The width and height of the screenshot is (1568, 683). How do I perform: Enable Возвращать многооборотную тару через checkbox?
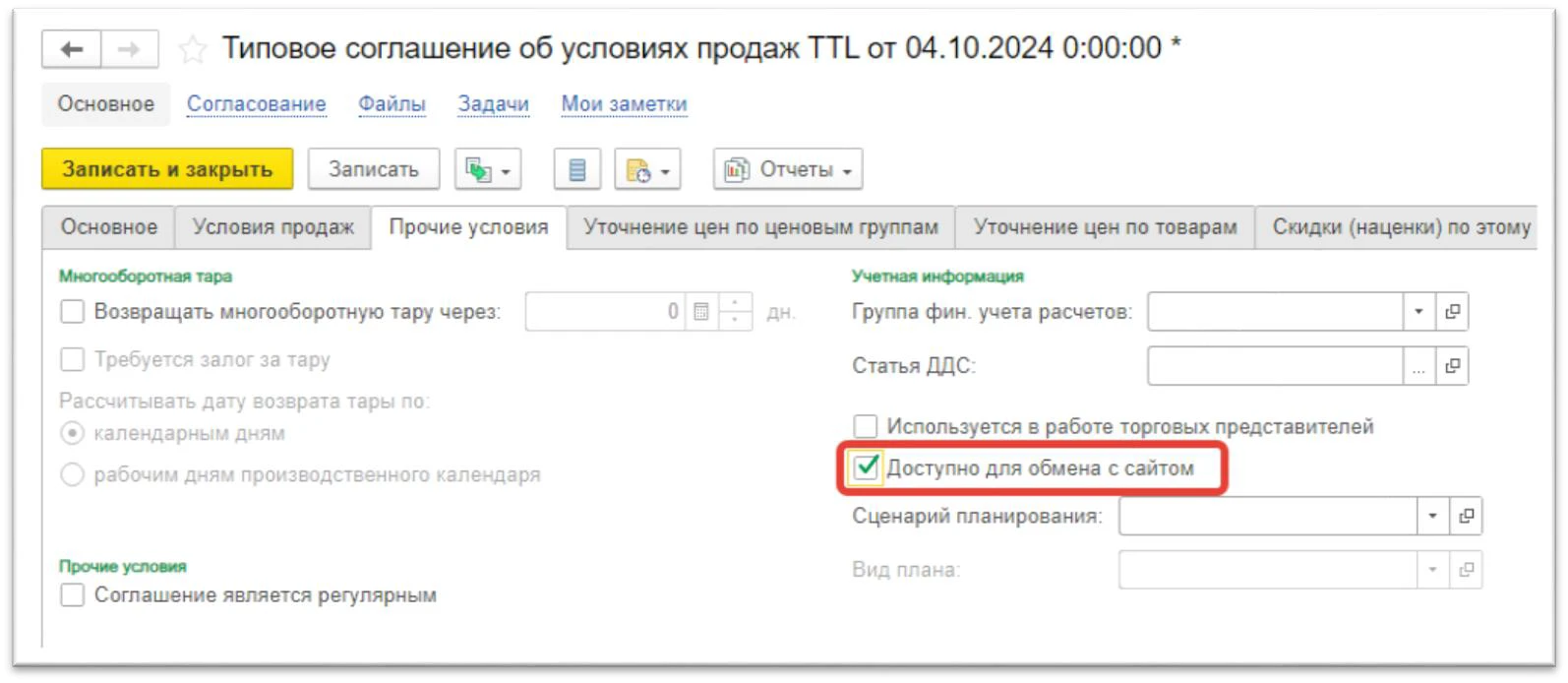73,312
